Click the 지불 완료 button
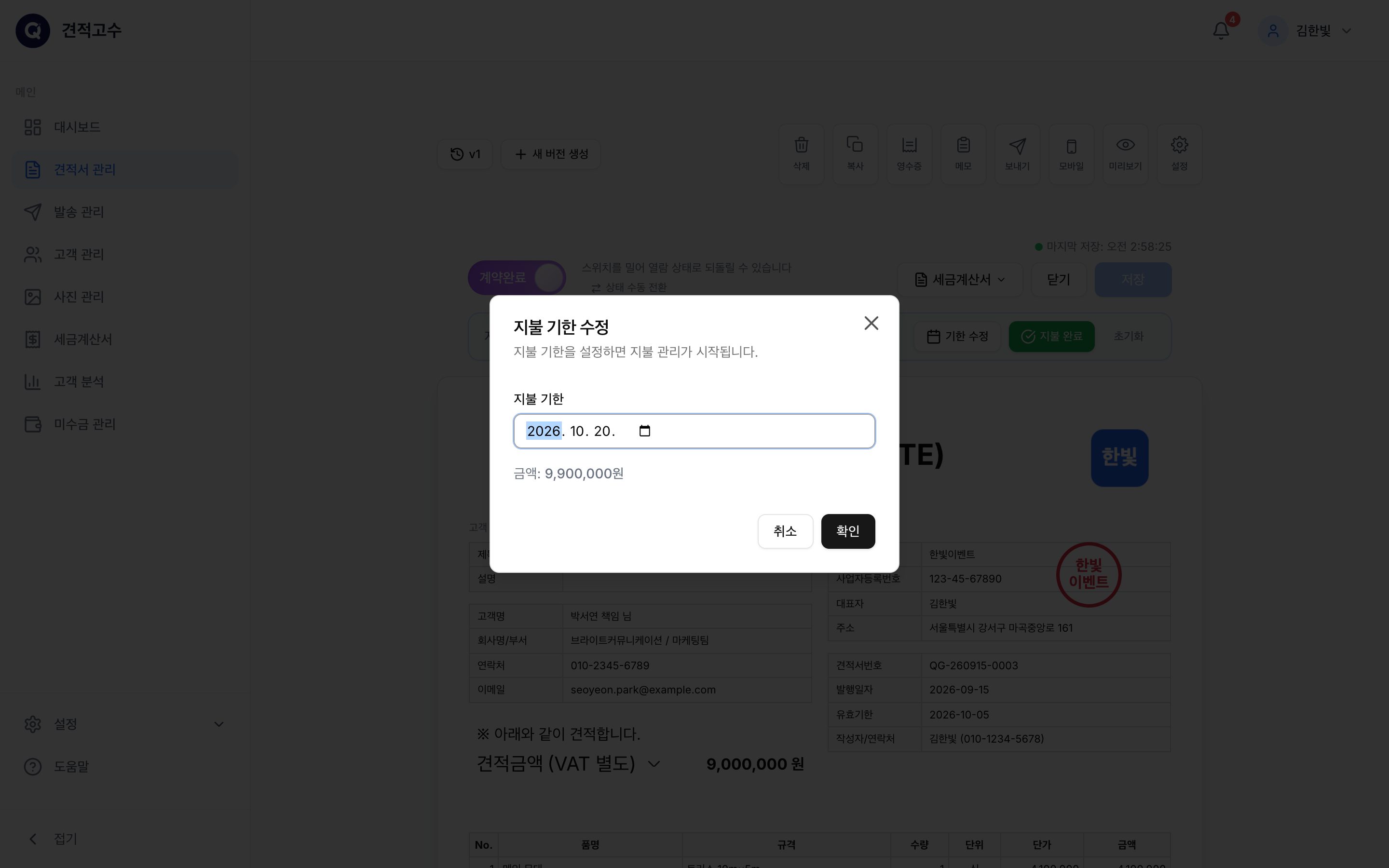The image size is (1389, 868). 1051,337
